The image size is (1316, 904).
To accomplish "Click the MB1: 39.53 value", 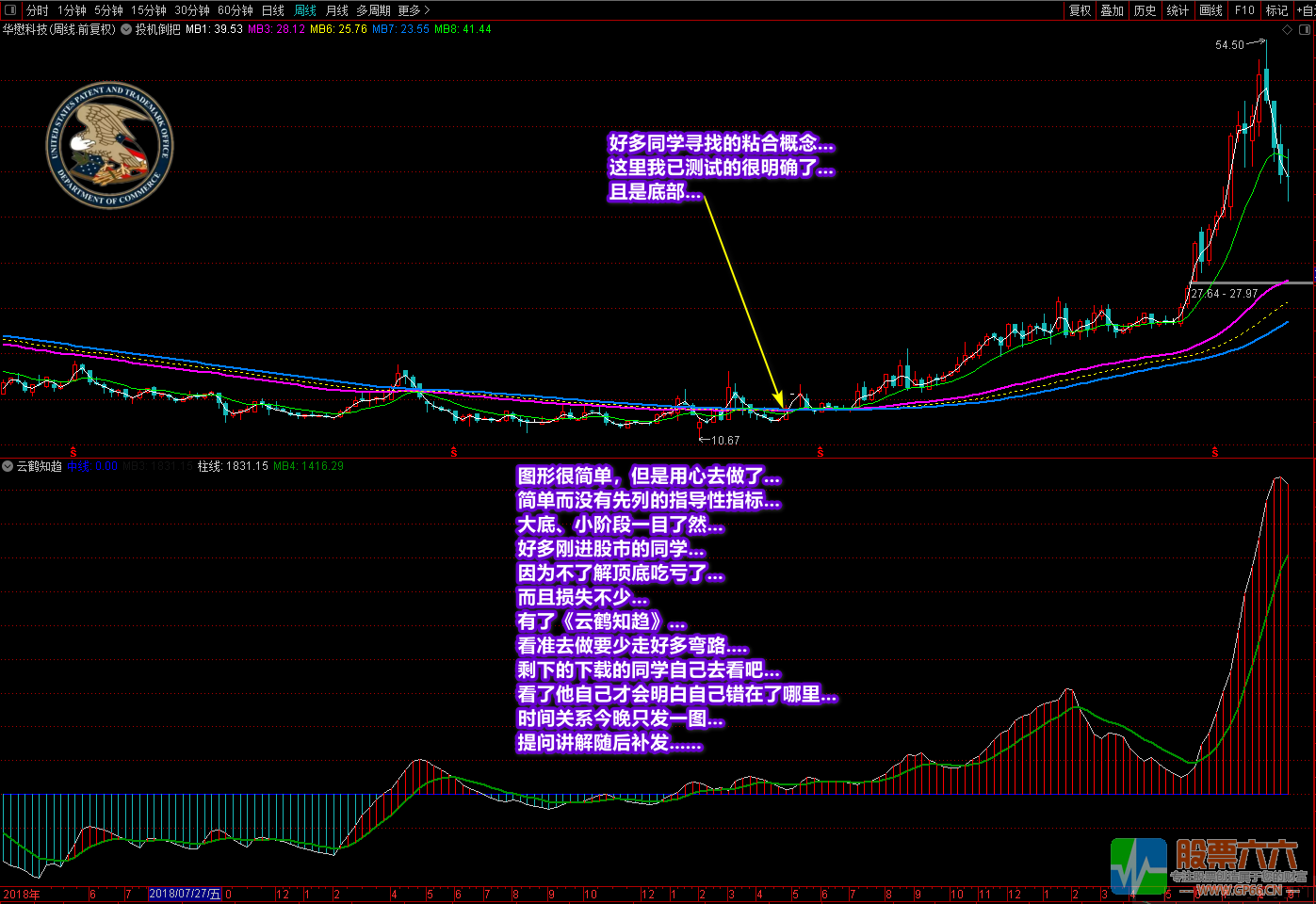I will coord(214,29).
